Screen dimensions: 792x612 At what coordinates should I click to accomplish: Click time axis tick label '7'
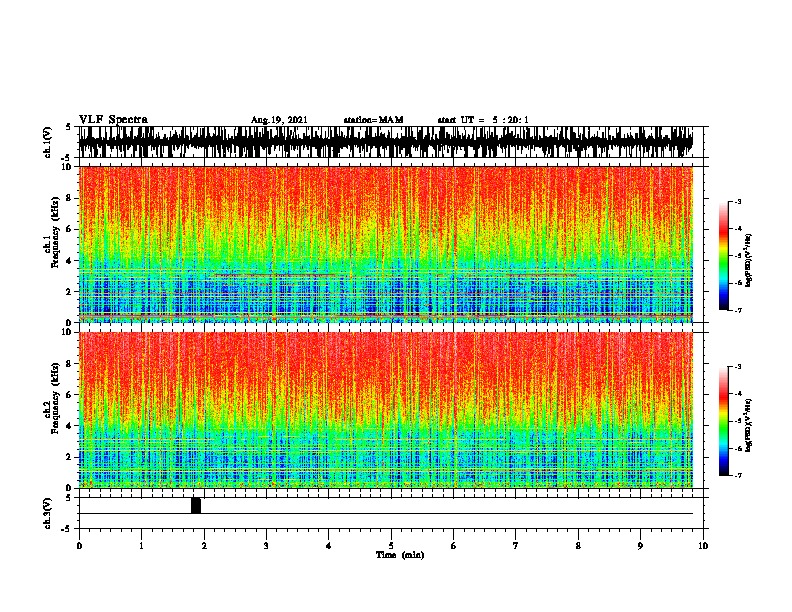516,546
